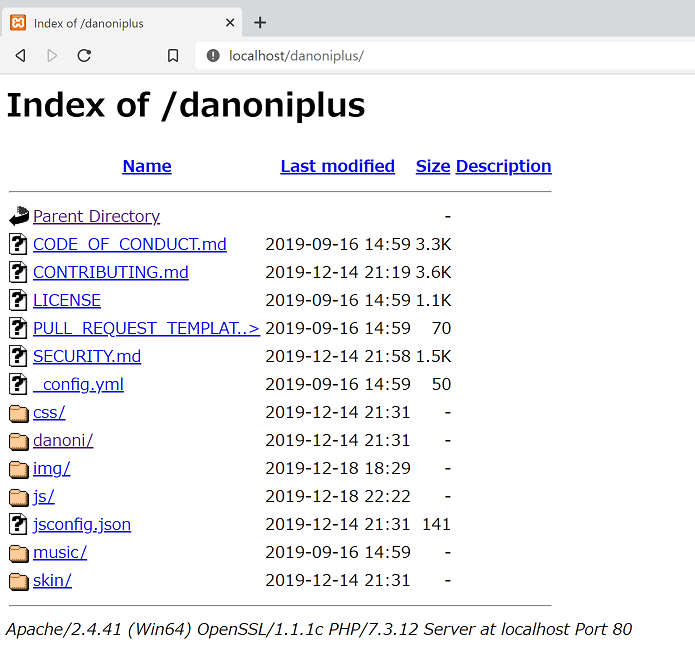Click the size value '3.6K' for CONTRIBUTING.md
695x653 pixels.
click(x=433, y=272)
